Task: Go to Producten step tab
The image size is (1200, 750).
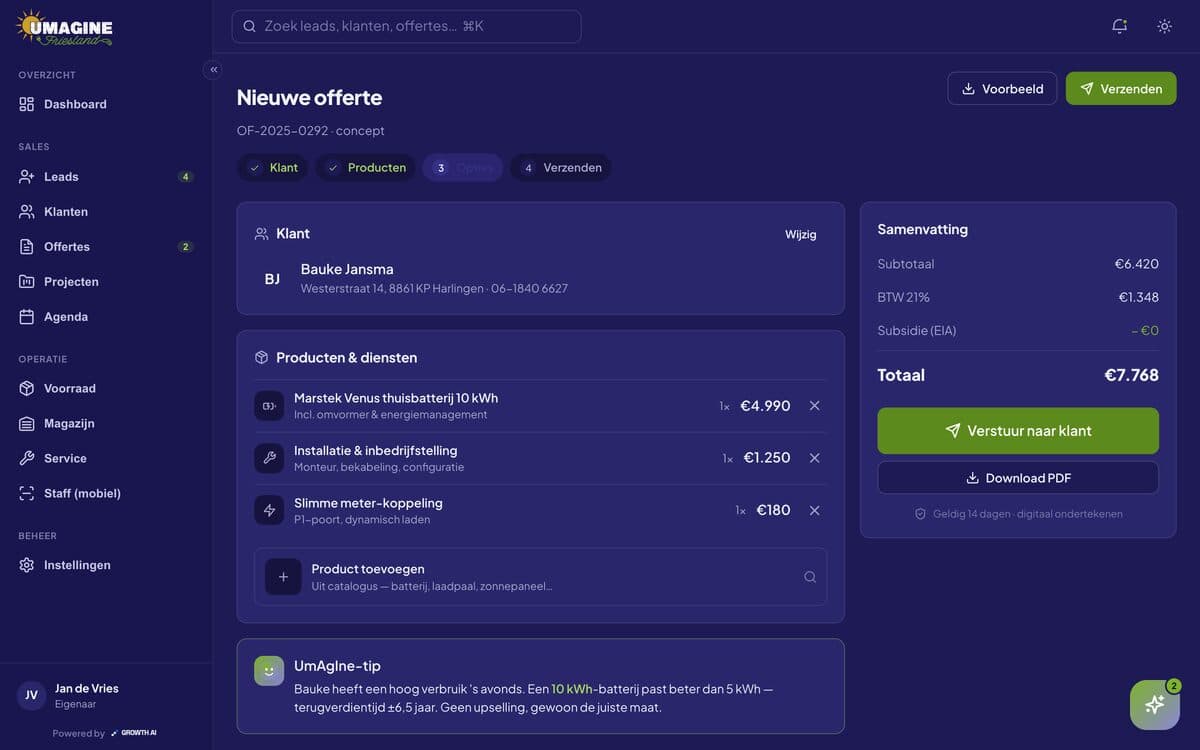Action: (366, 167)
